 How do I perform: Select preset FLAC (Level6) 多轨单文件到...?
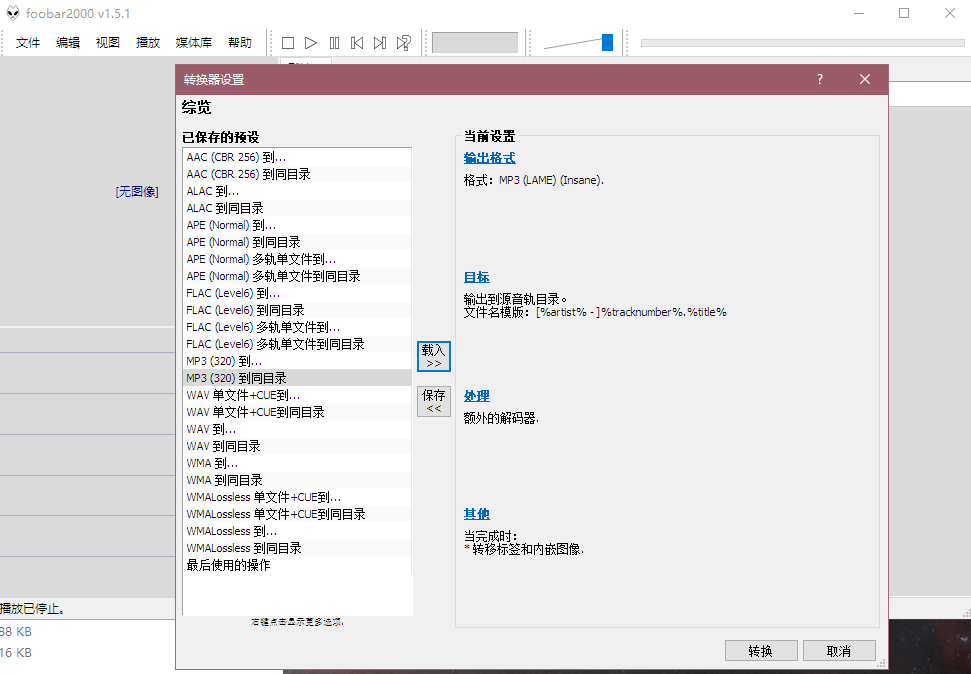point(297,327)
